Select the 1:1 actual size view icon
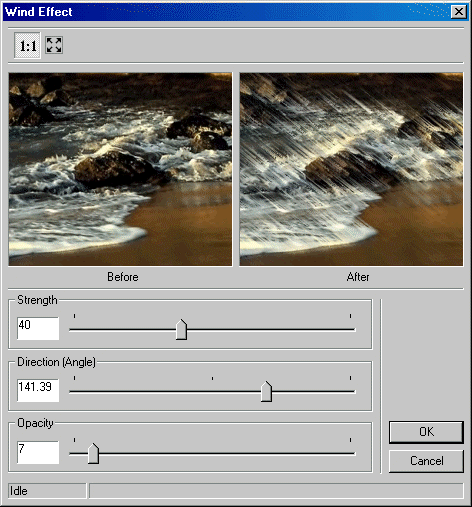The height and width of the screenshot is (507, 472). tap(27, 45)
